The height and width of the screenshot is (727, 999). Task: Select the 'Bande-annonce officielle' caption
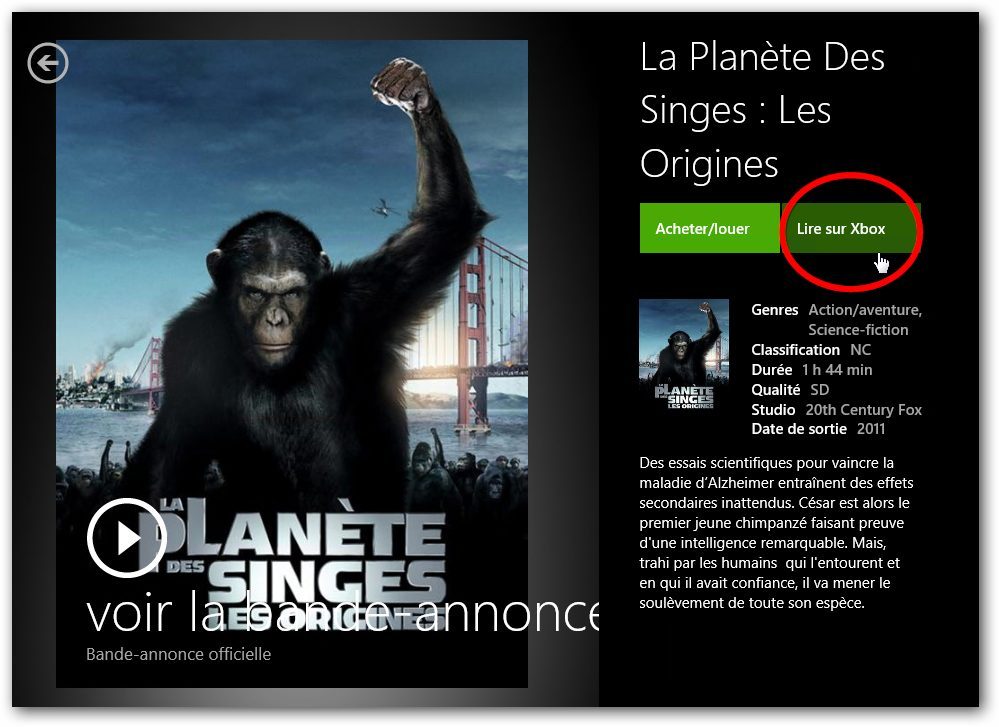point(178,654)
